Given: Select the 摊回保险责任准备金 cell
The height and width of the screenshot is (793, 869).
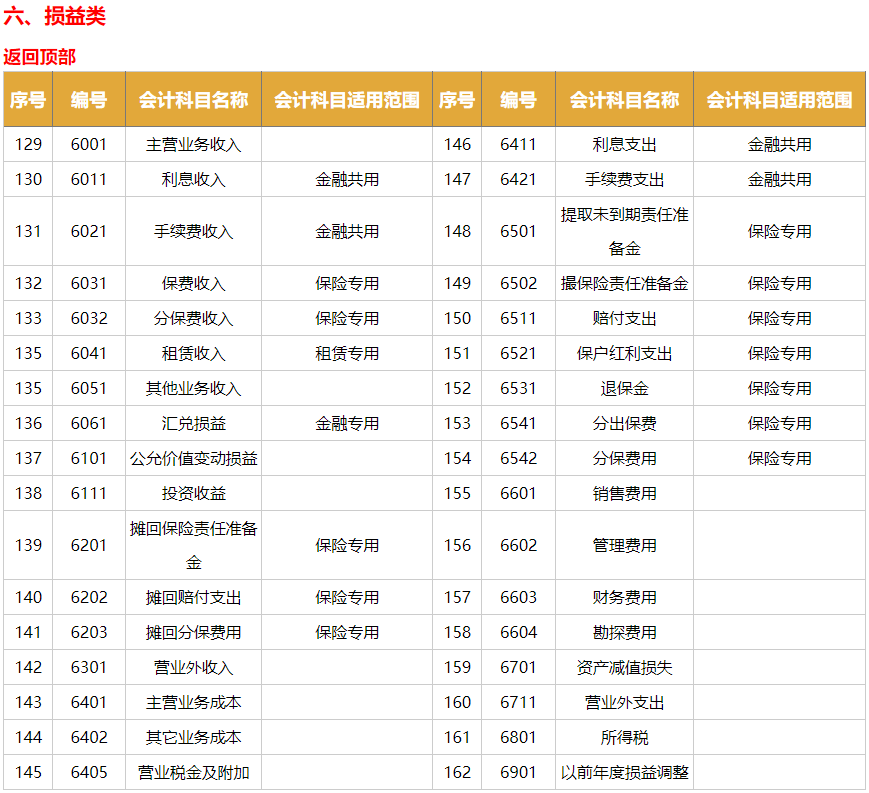Looking at the screenshot, I should [x=192, y=544].
